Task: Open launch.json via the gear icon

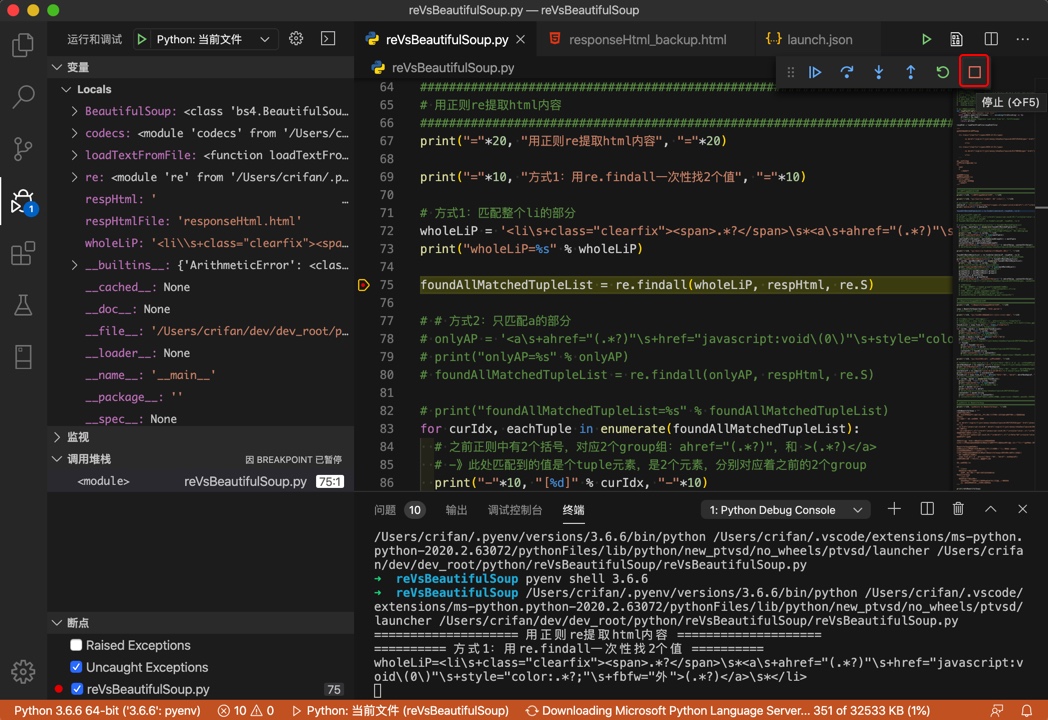Action: (296, 39)
